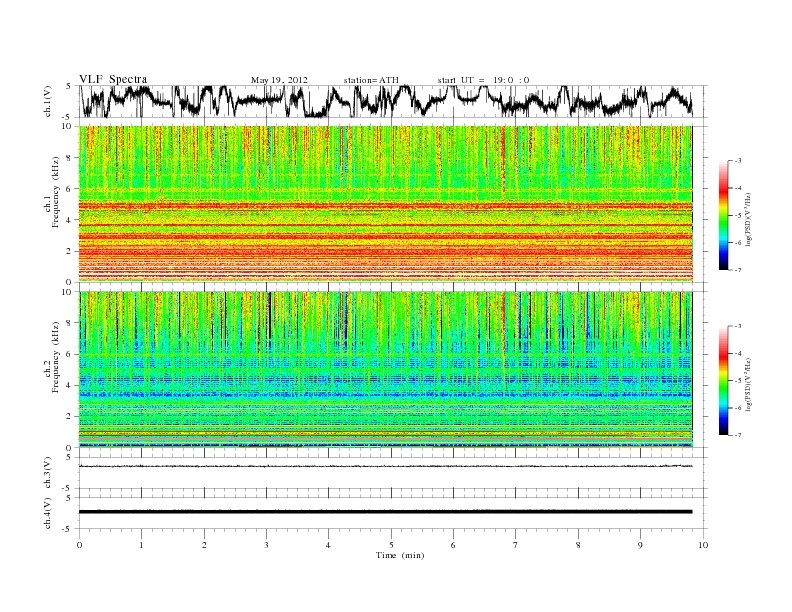Click the "10" tick label on the time axis
Viewport: 792px width, 612px height.
point(703,545)
